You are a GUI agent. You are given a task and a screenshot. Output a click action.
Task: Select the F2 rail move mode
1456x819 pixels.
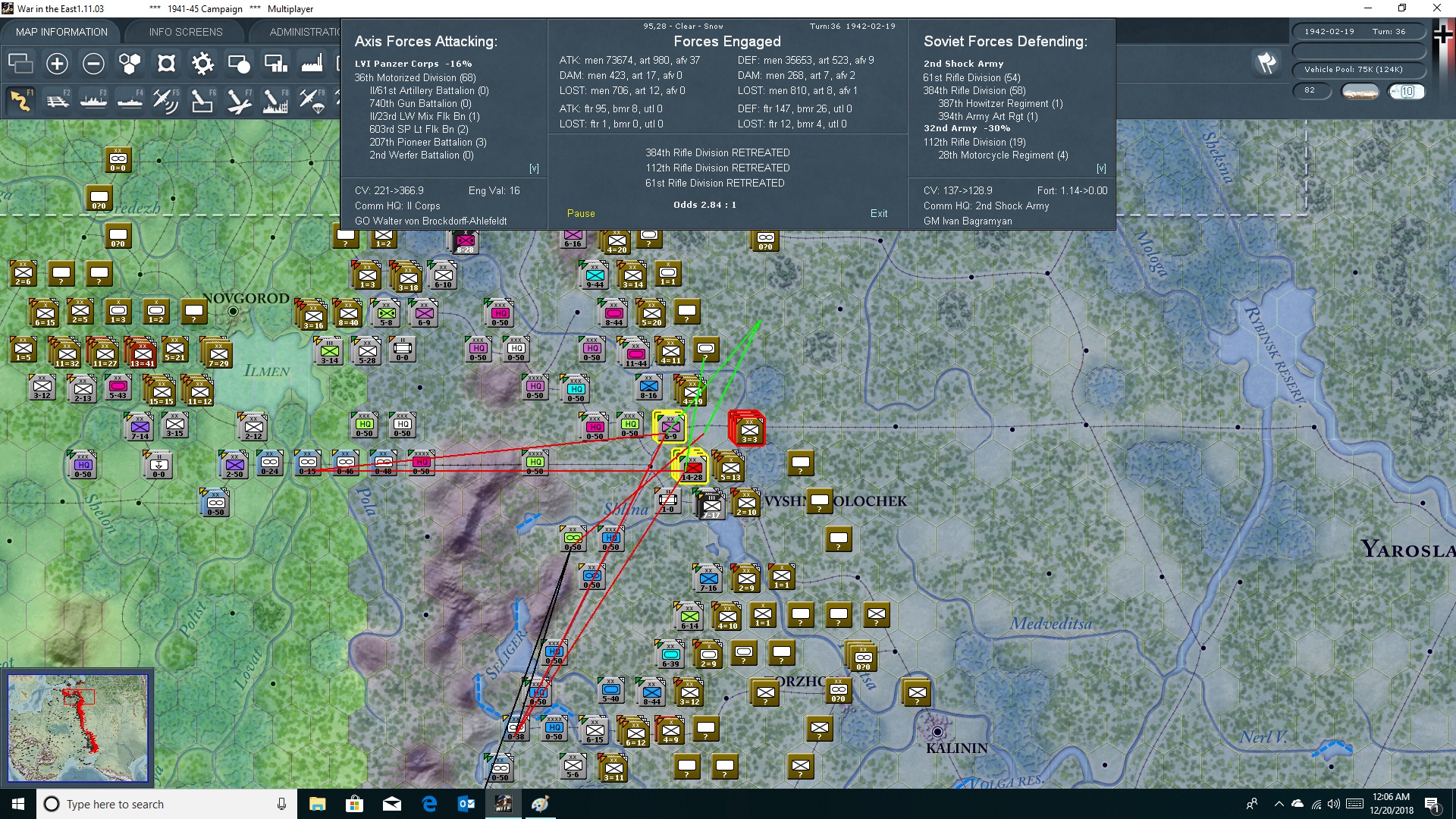click(x=57, y=100)
